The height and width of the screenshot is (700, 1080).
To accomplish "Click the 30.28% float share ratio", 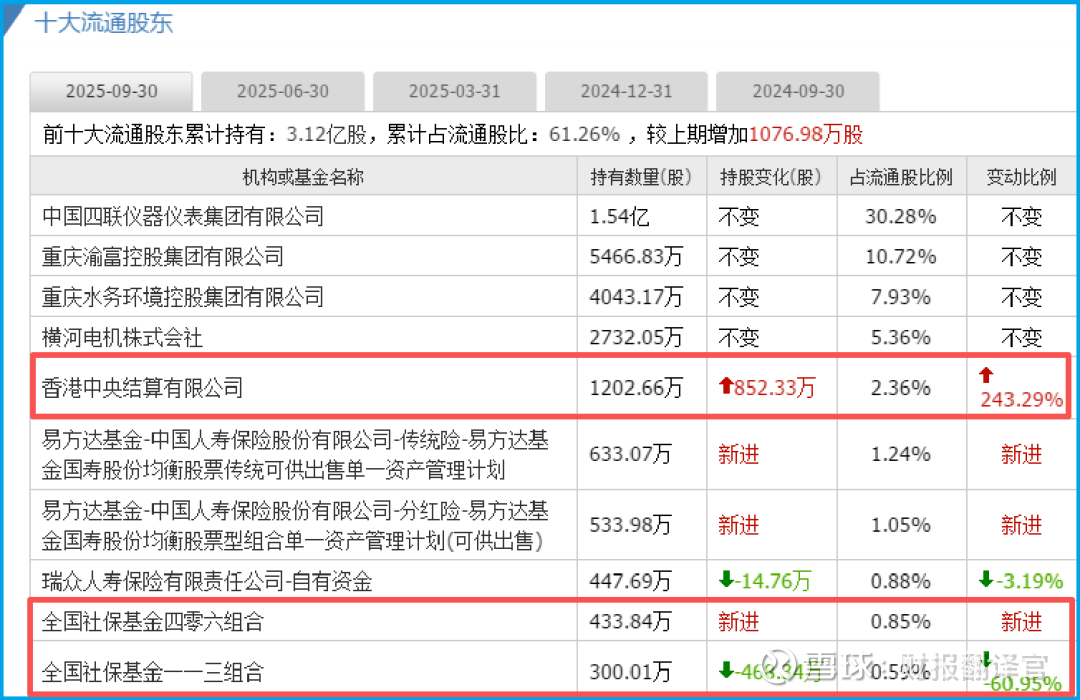I will point(900,216).
